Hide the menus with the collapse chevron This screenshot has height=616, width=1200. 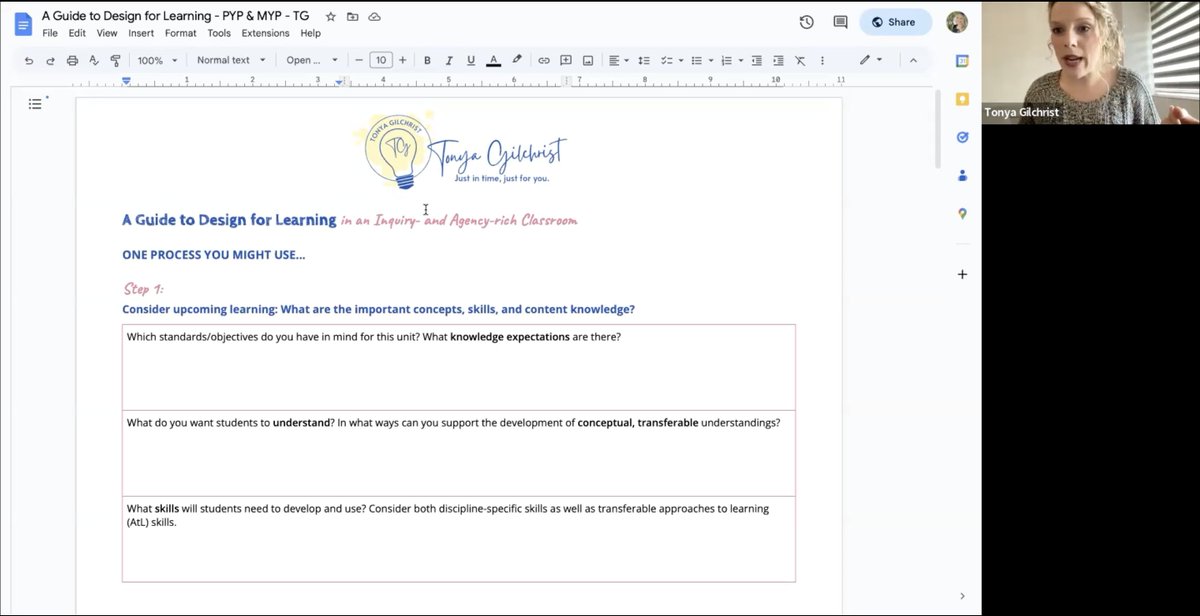[913, 60]
